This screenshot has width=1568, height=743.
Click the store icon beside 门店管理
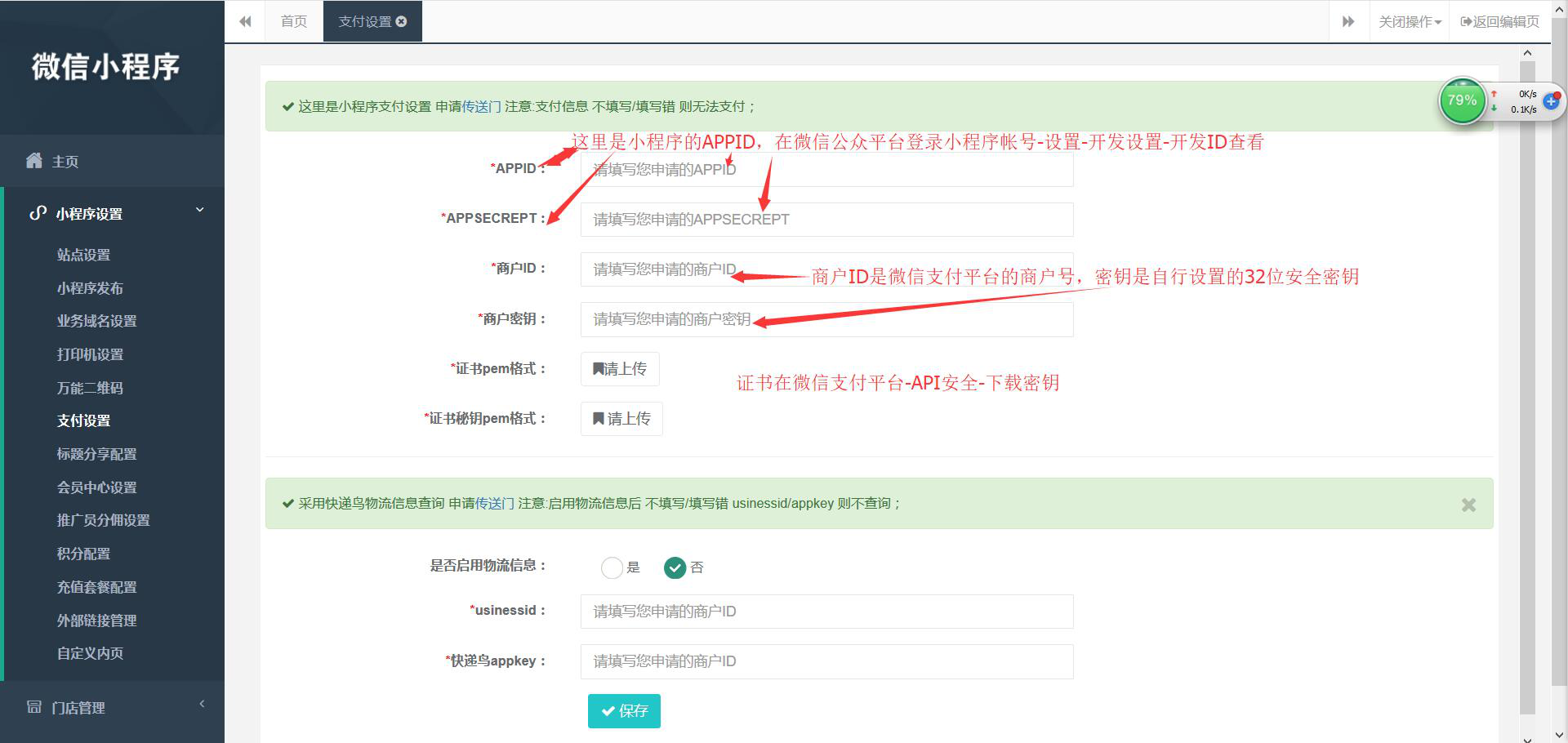click(33, 707)
